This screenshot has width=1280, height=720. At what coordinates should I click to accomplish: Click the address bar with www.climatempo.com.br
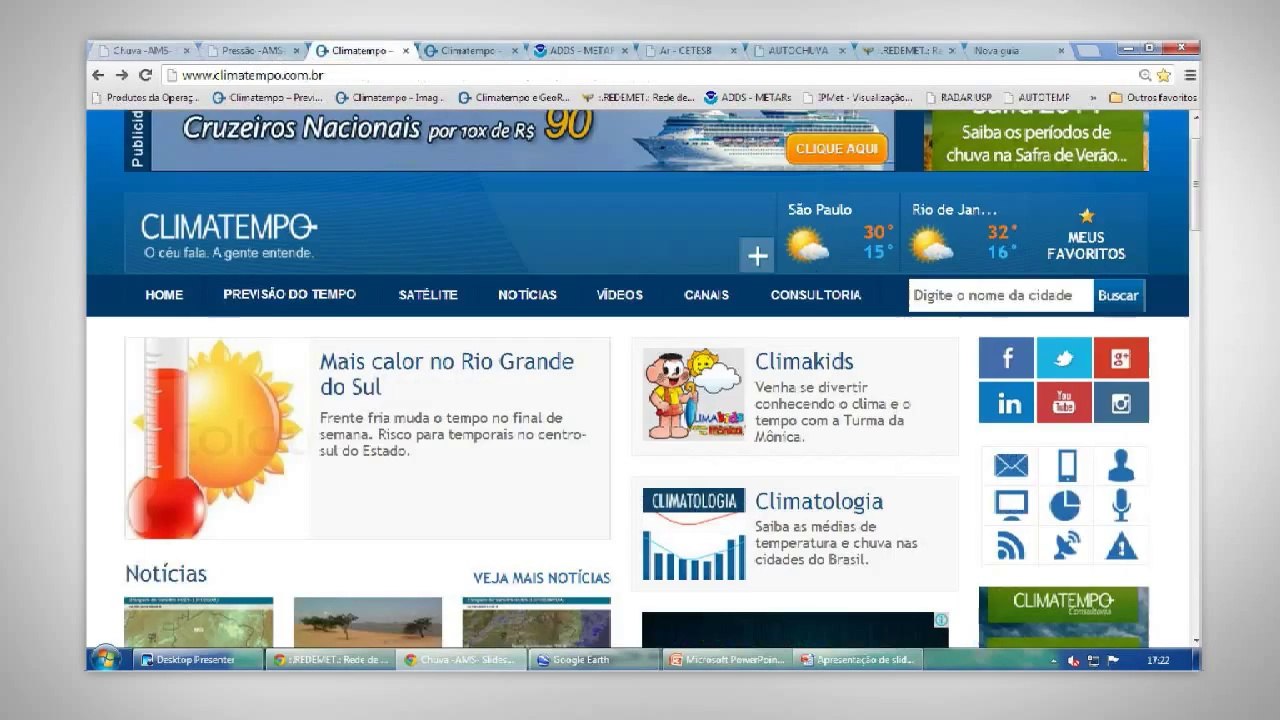tap(650, 75)
